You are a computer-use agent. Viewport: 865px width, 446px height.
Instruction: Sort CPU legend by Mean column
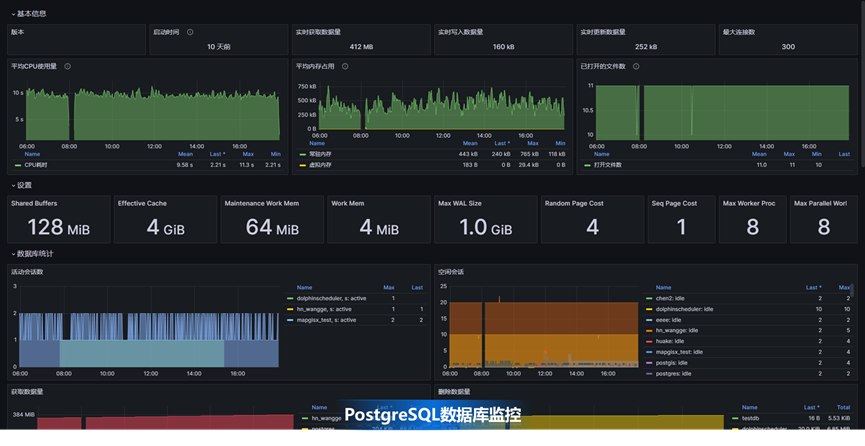[185, 154]
